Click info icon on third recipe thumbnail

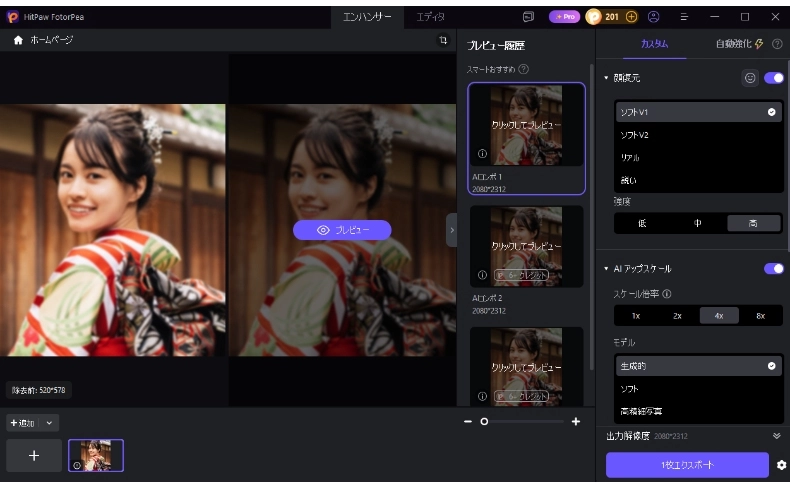[x=482, y=396]
